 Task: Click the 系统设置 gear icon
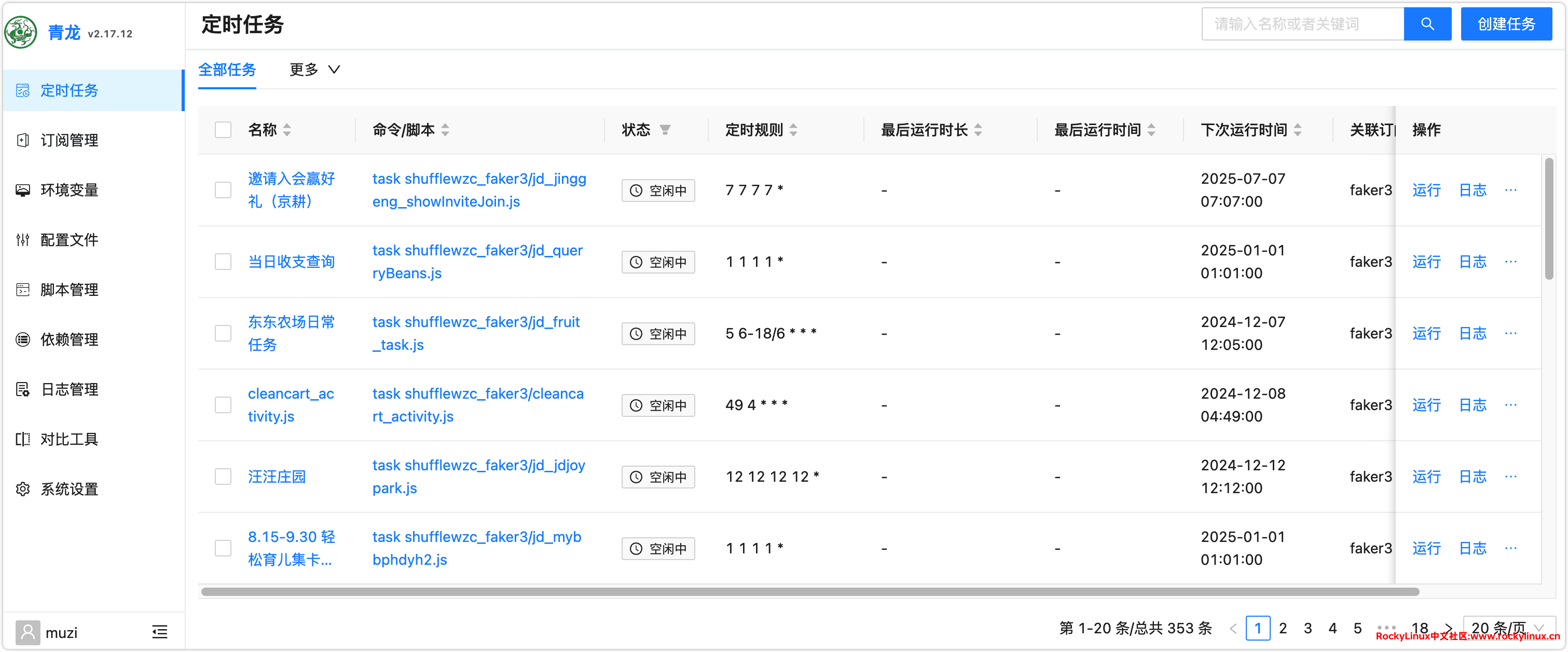[22, 489]
